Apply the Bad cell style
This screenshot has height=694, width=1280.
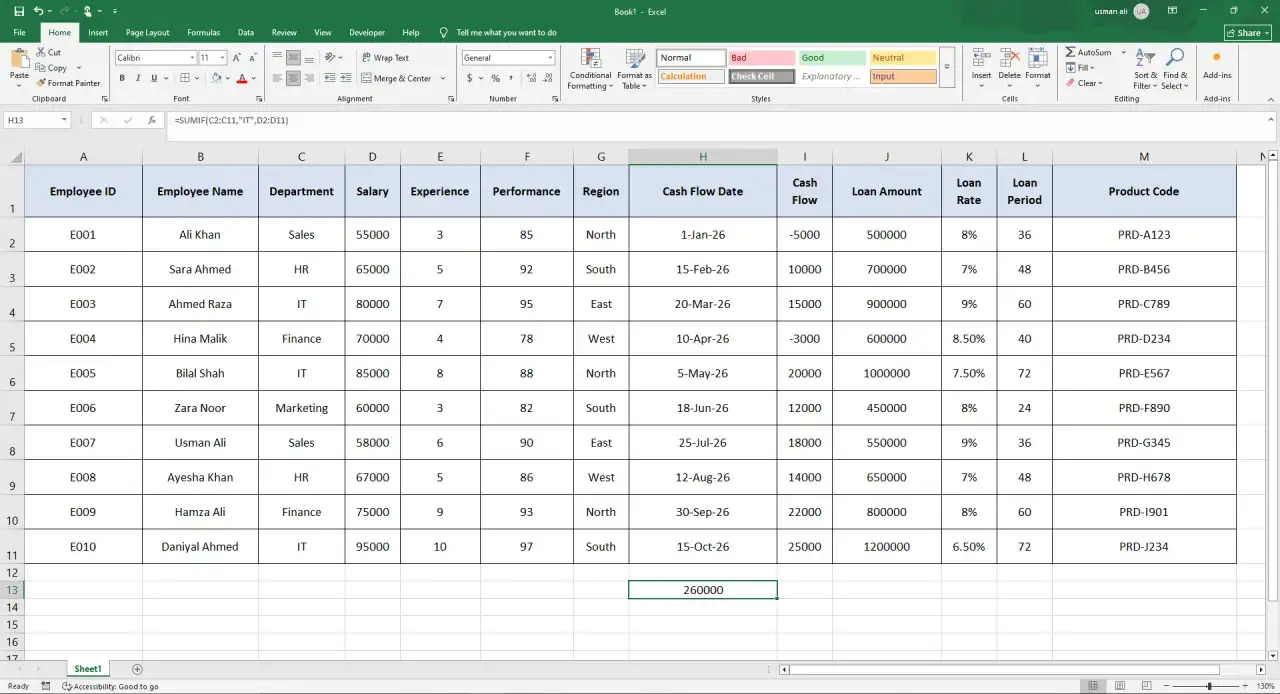[x=761, y=58]
